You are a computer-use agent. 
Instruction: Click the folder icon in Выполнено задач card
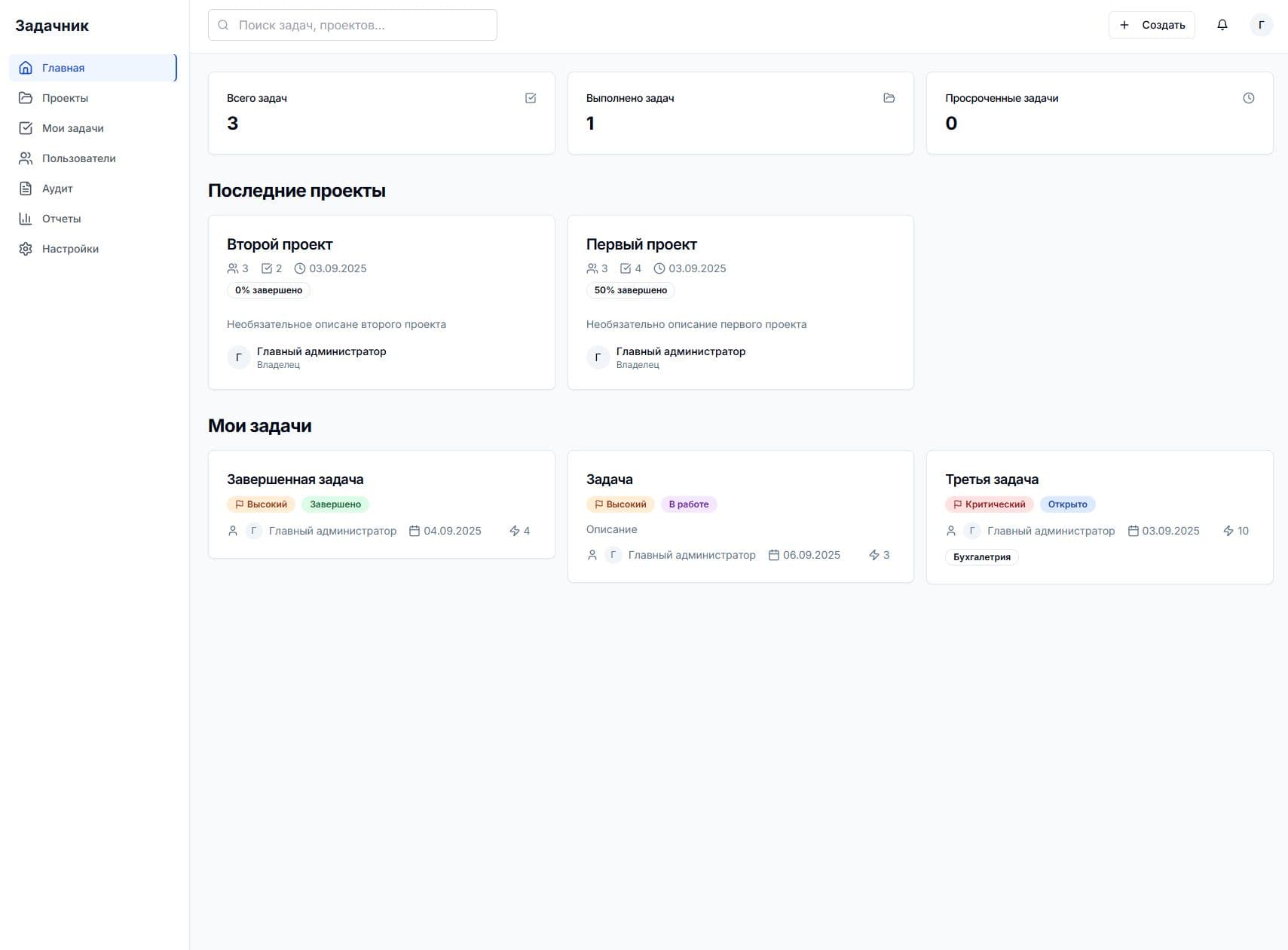[x=889, y=98]
